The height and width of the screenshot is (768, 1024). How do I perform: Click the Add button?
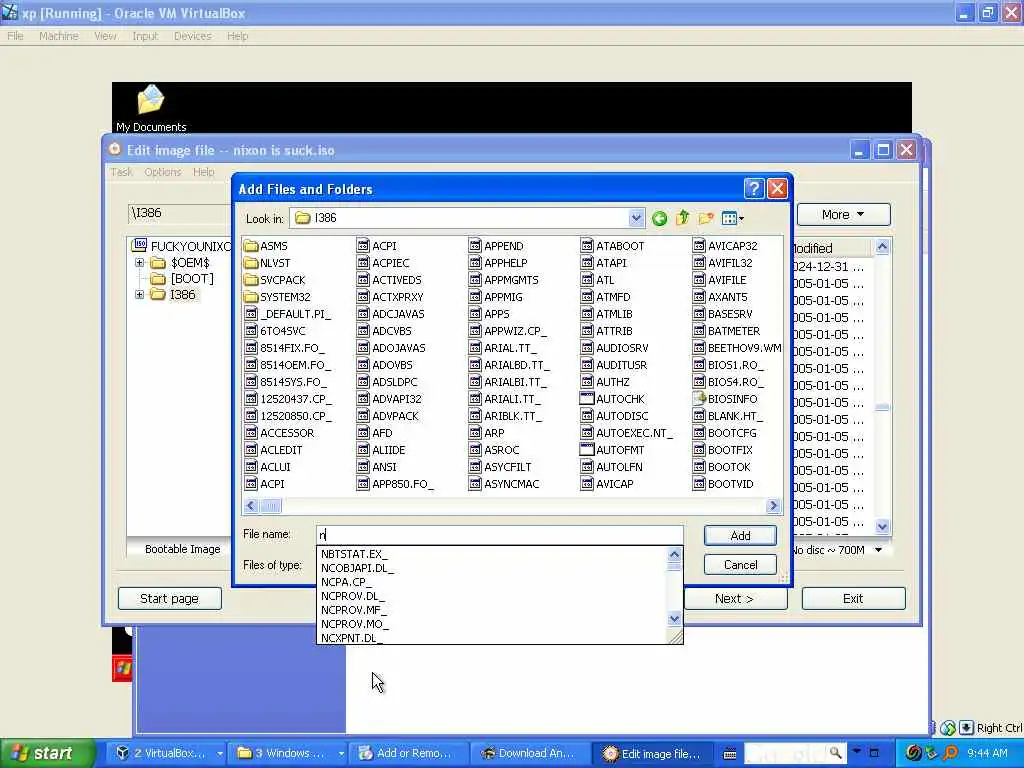pos(740,536)
